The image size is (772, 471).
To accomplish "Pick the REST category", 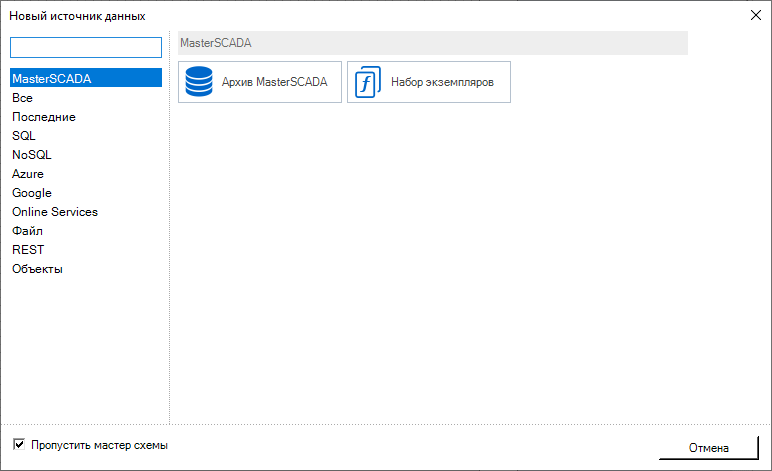I will (x=86, y=250).
